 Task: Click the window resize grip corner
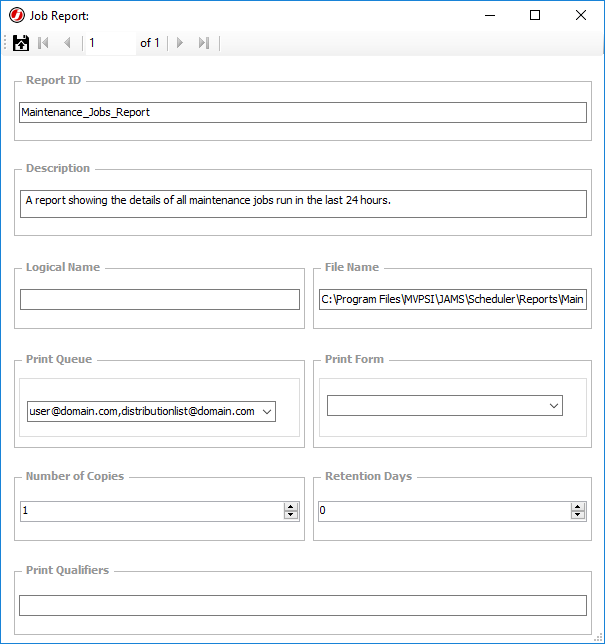[x=598, y=638]
